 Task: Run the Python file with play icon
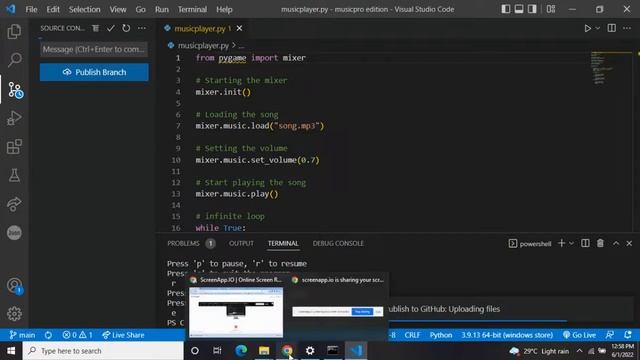pyautogui.click(x=587, y=28)
